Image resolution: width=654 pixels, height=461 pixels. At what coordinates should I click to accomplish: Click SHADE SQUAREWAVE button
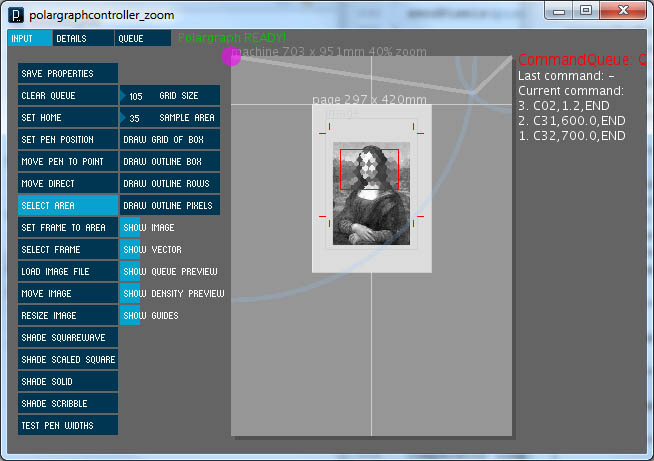point(68,338)
